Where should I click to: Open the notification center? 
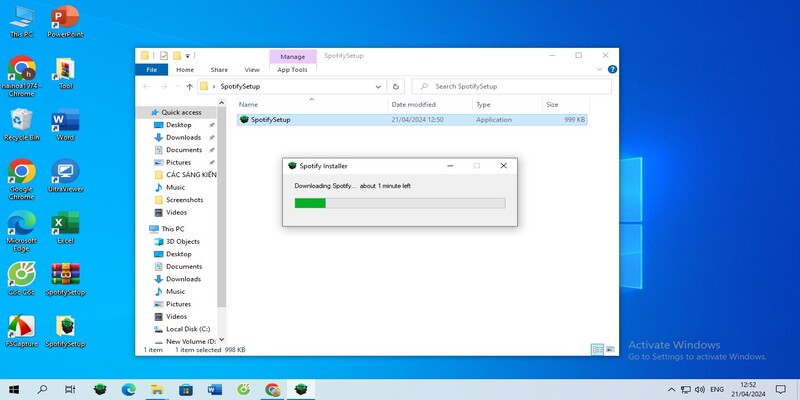[x=781, y=390]
